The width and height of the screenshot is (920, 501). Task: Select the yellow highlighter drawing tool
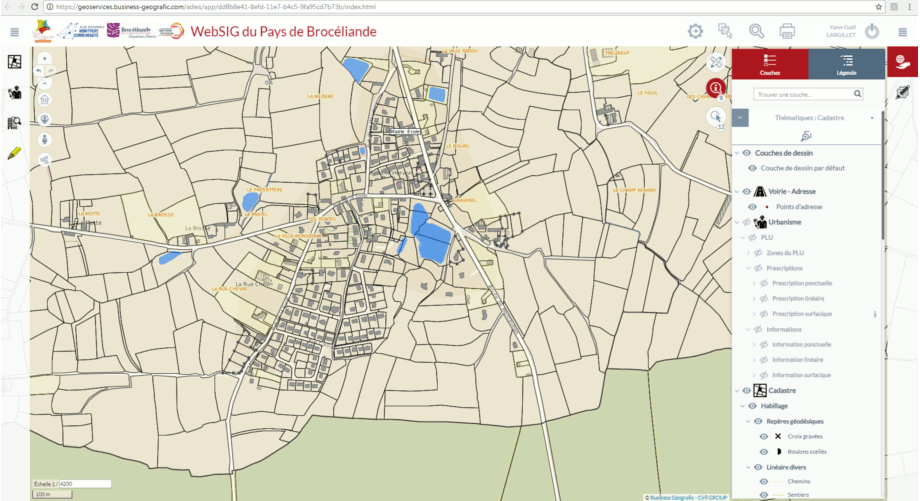coord(15,154)
